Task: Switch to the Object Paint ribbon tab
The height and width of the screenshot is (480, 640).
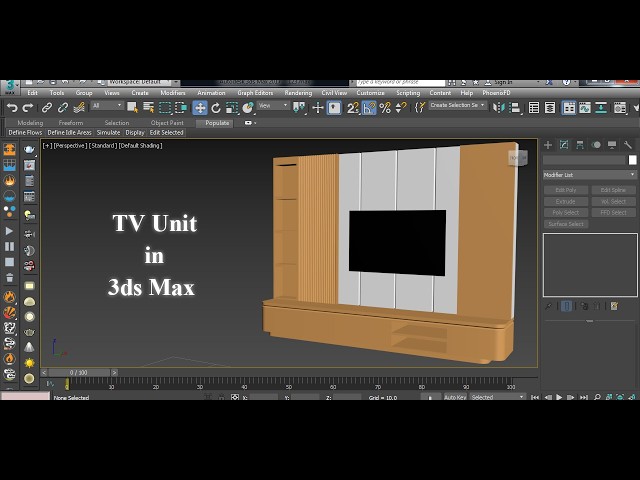Action: (167, 123)
